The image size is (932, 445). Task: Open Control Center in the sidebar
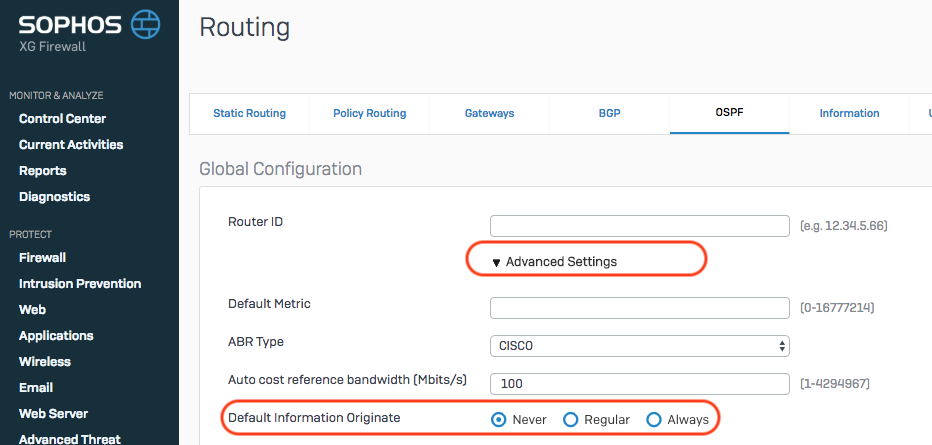click(62, 119)
